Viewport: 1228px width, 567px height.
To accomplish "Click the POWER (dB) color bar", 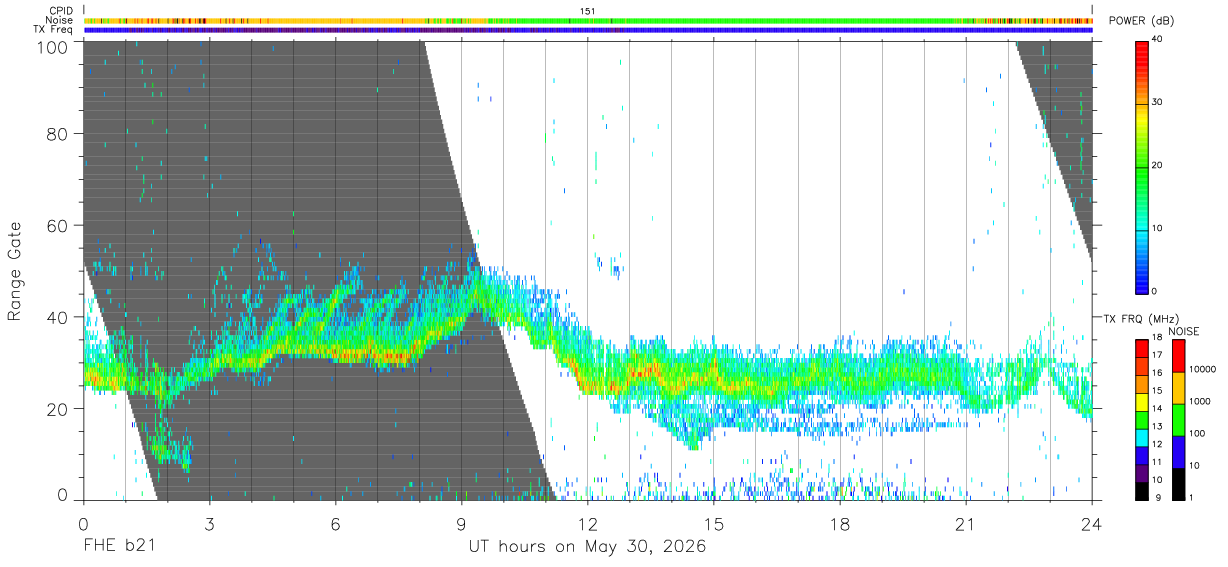I will (1142, 166).
